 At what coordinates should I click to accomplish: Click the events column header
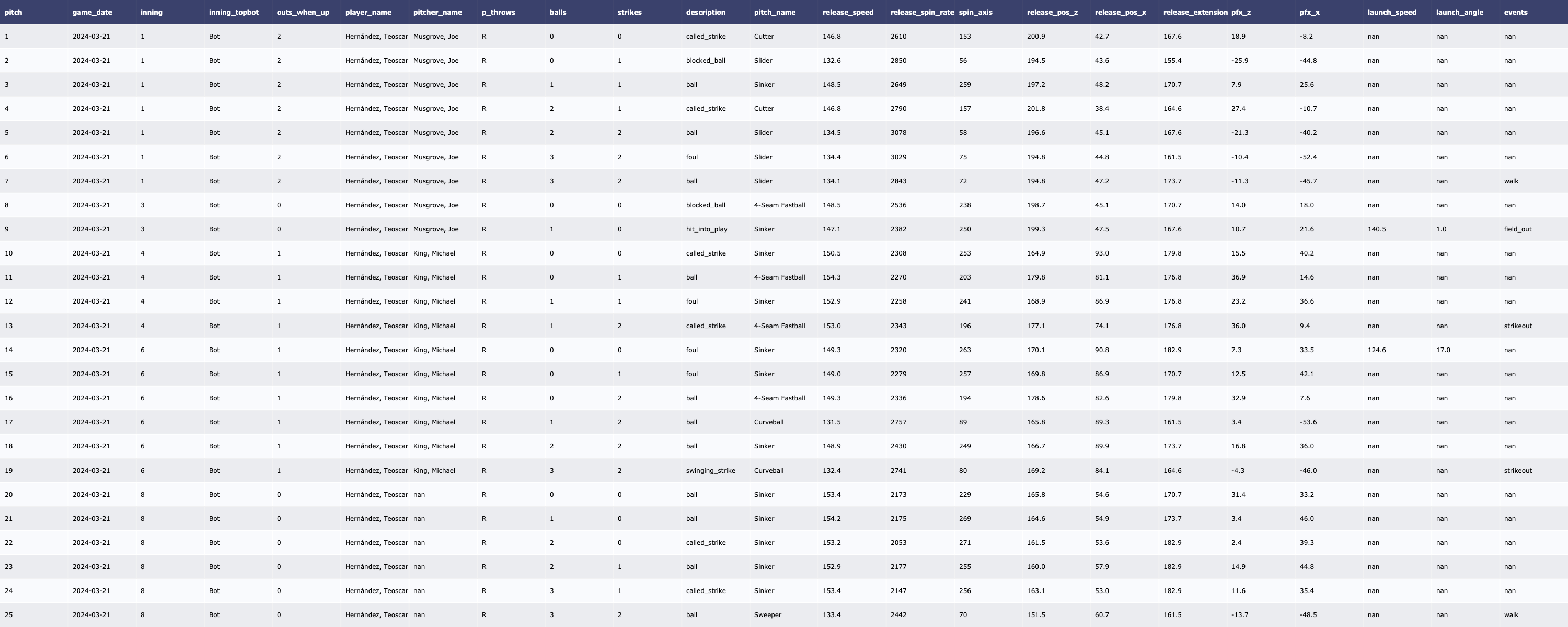click(x=1515, y=12)
